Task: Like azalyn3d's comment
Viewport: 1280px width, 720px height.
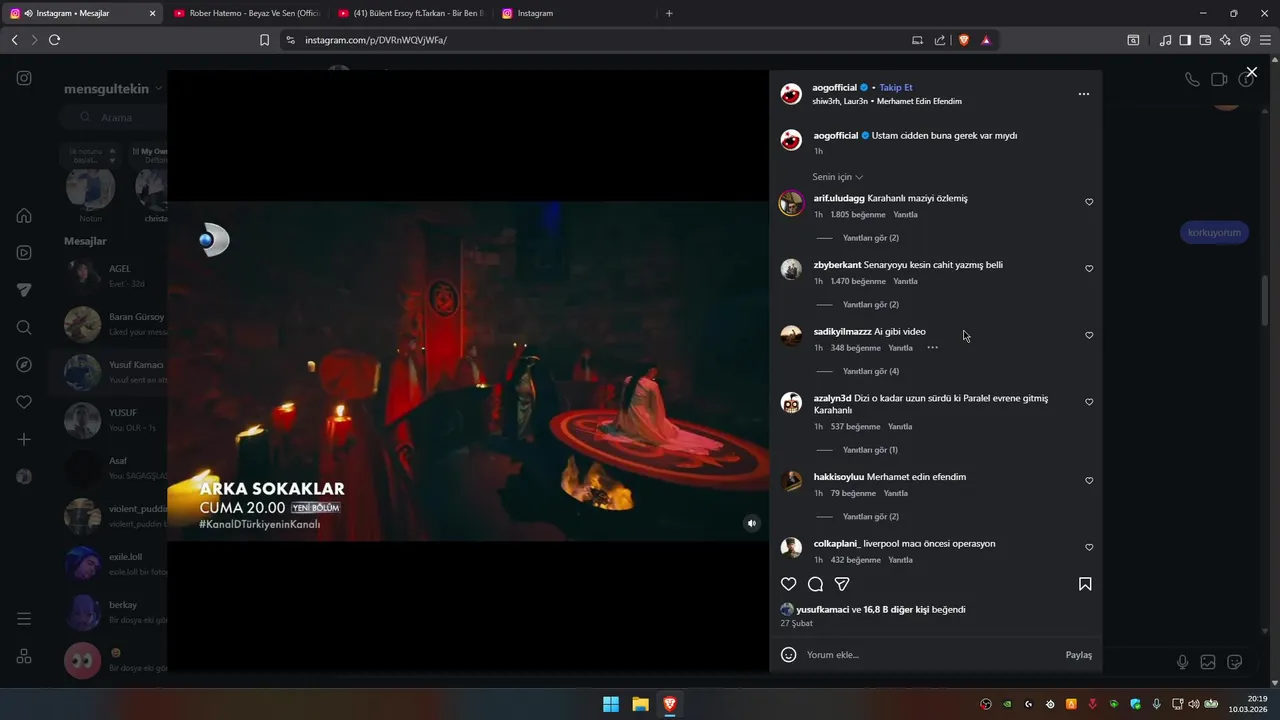Action: click(1089, 402)
